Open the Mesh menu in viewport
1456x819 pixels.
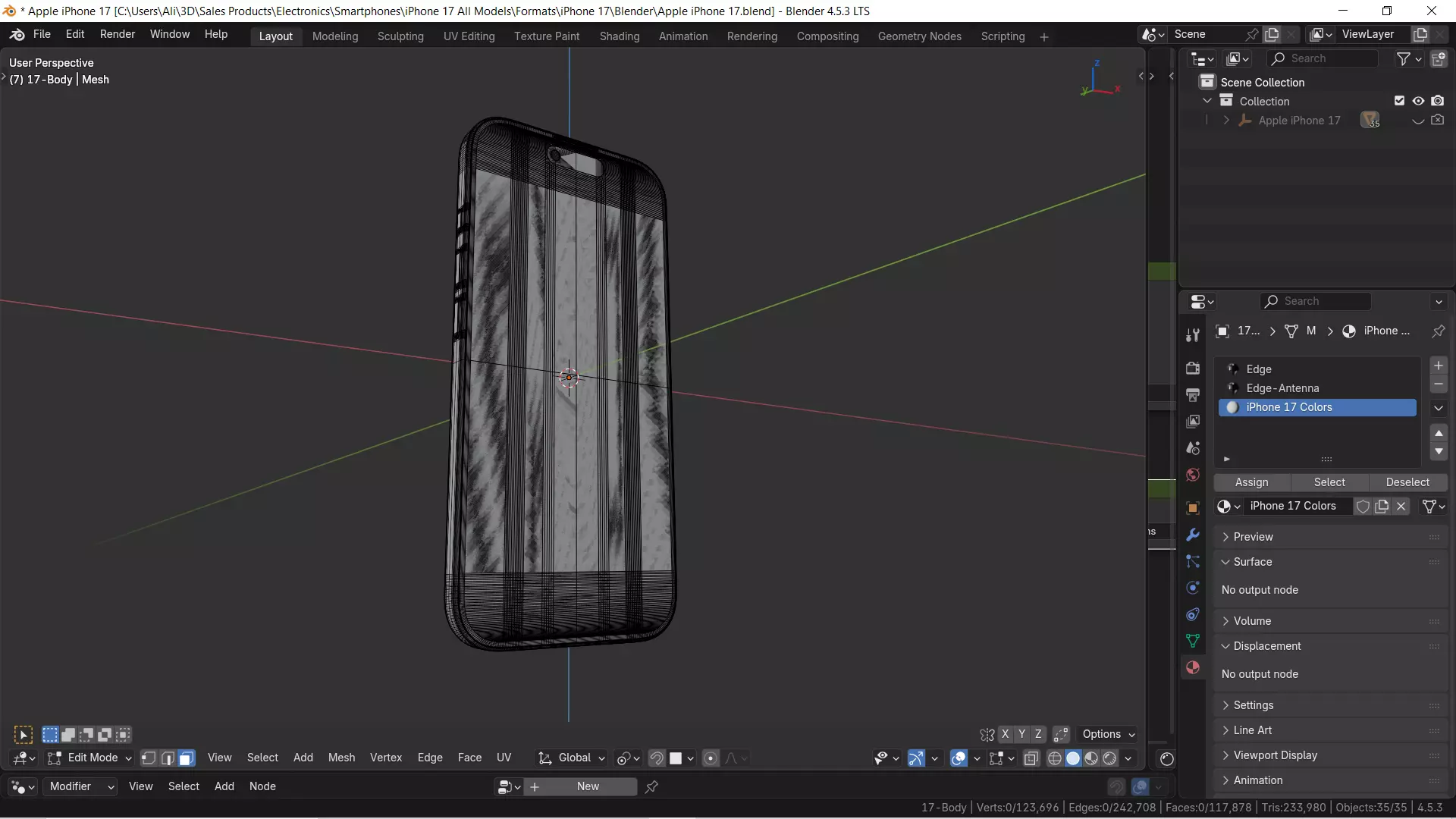341,758
